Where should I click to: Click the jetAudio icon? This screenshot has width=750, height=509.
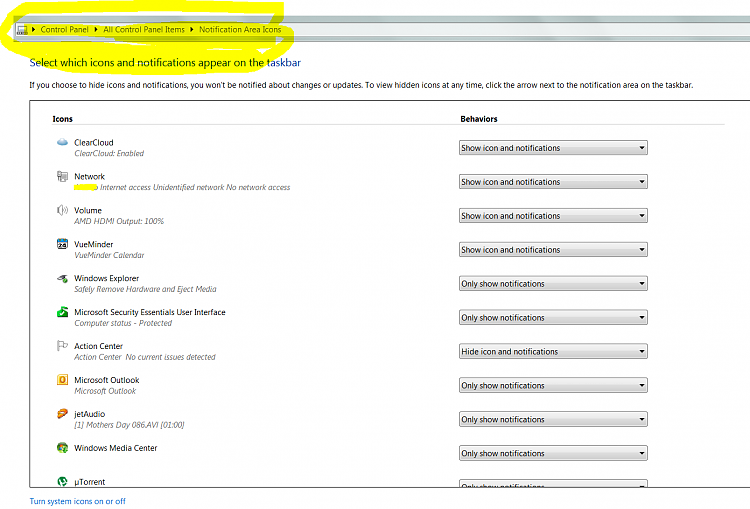point(62,414)
